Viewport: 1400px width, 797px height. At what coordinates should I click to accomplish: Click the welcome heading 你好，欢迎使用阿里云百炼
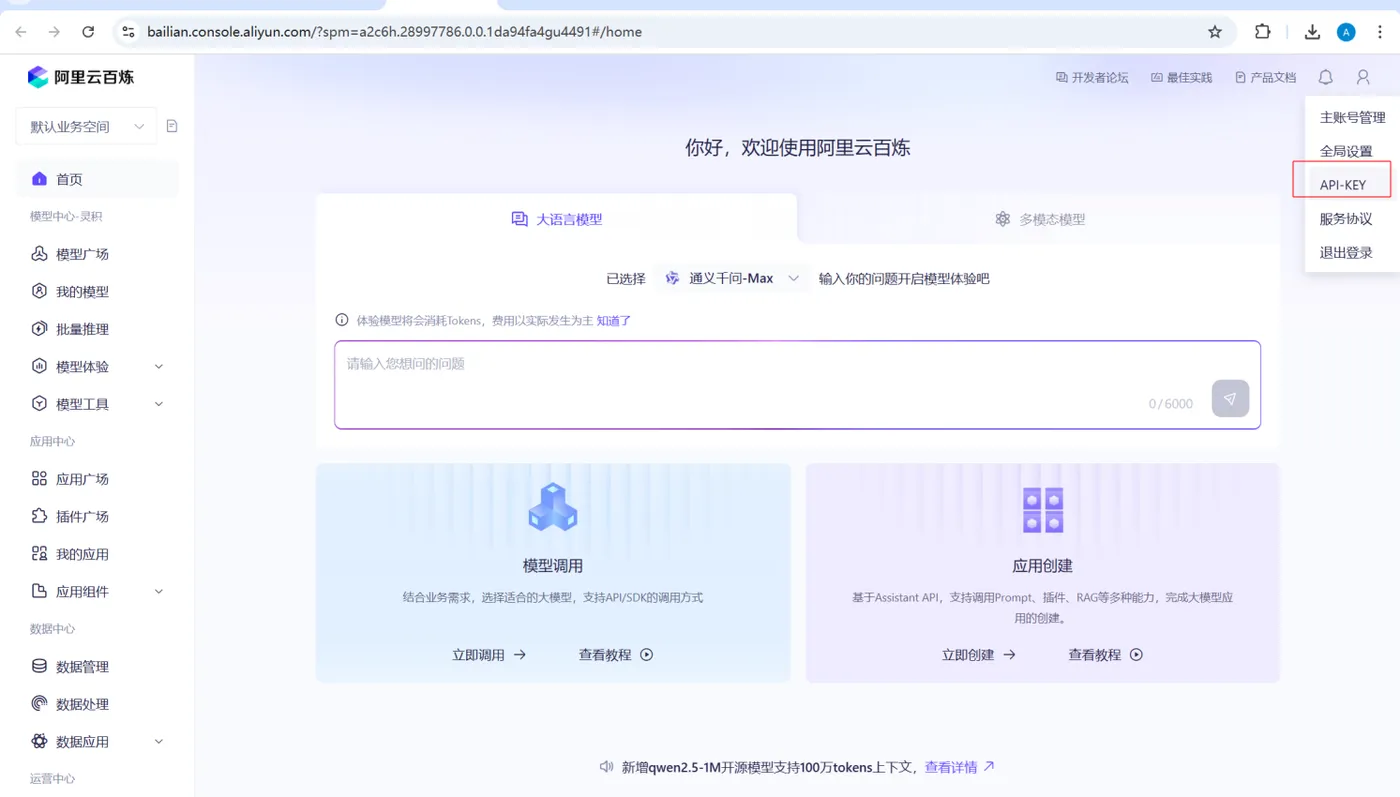coord(798,148)
